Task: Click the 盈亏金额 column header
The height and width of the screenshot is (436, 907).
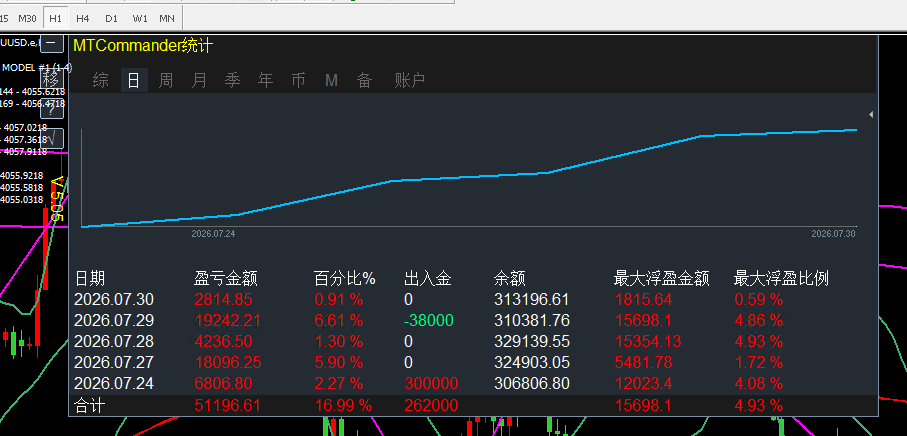Action: point(226,279)
